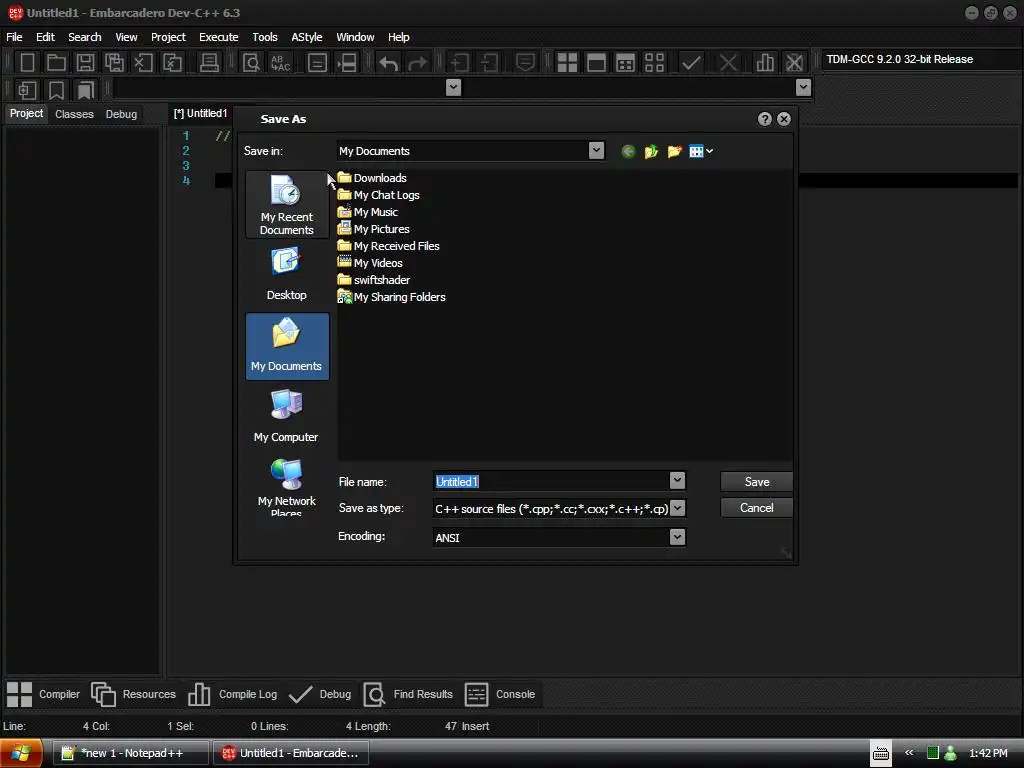
Task: Open the Tools menu
Action: pos(265,37)
